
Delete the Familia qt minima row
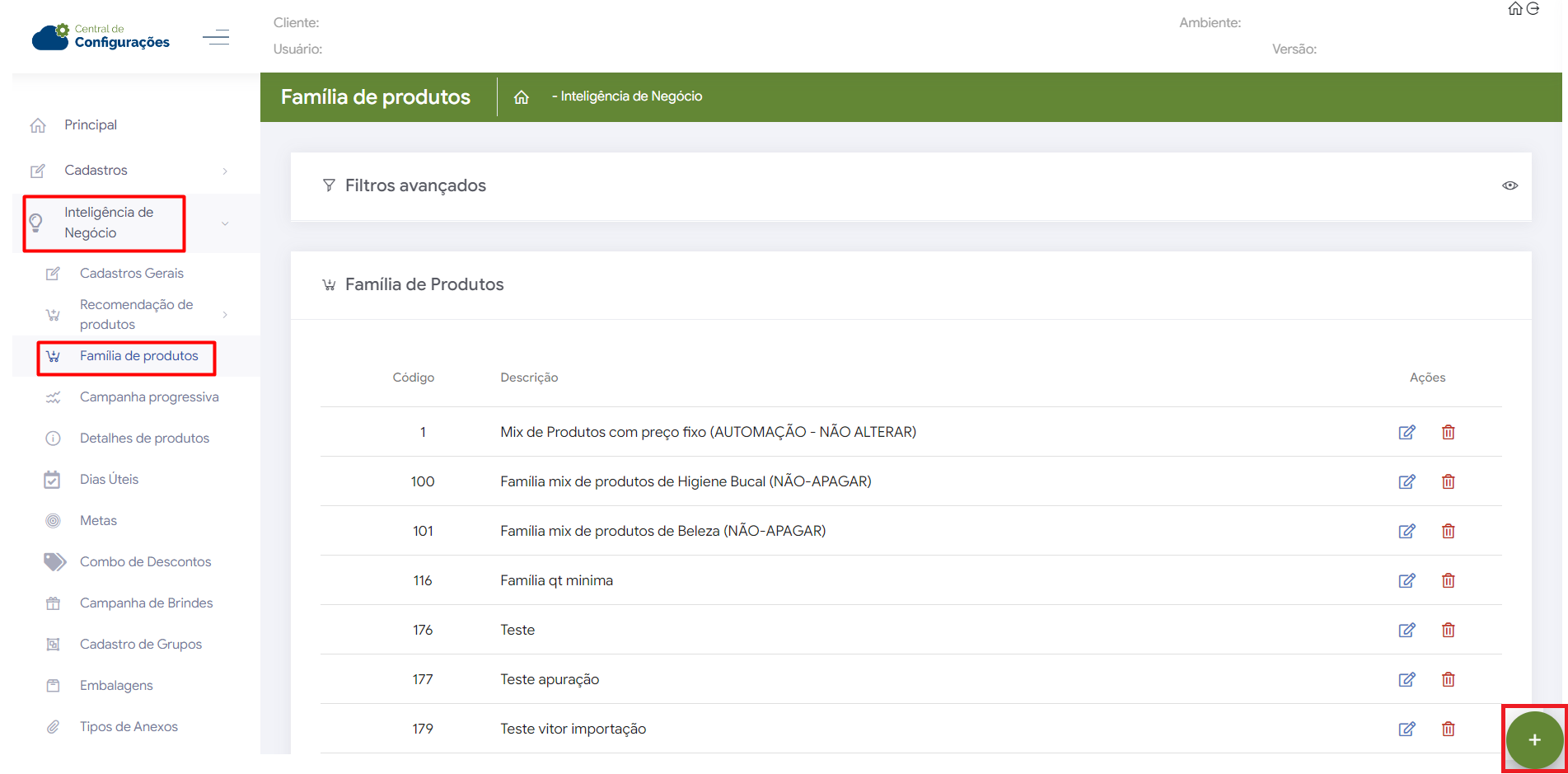pos(1448,580)
